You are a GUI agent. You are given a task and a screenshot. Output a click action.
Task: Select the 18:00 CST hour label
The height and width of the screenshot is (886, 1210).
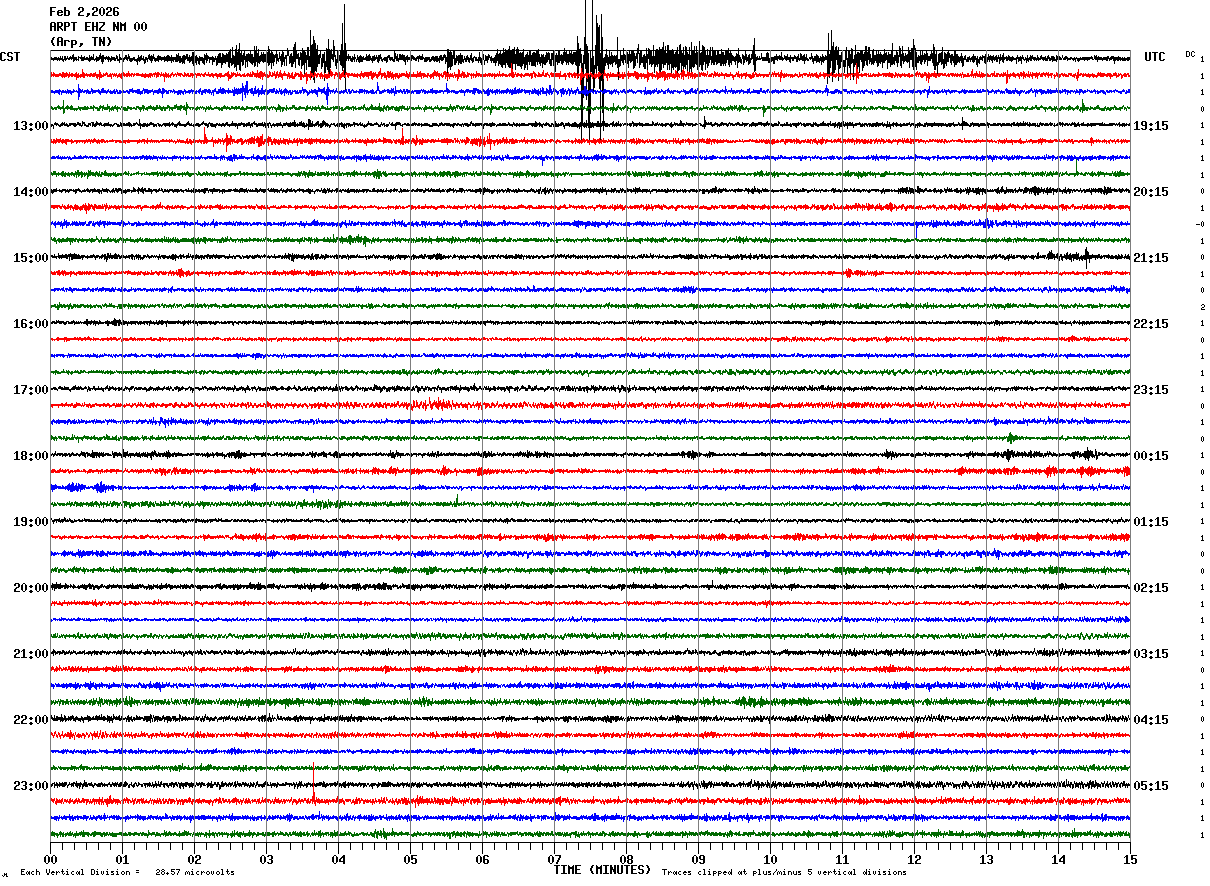(x=31, y=456)
